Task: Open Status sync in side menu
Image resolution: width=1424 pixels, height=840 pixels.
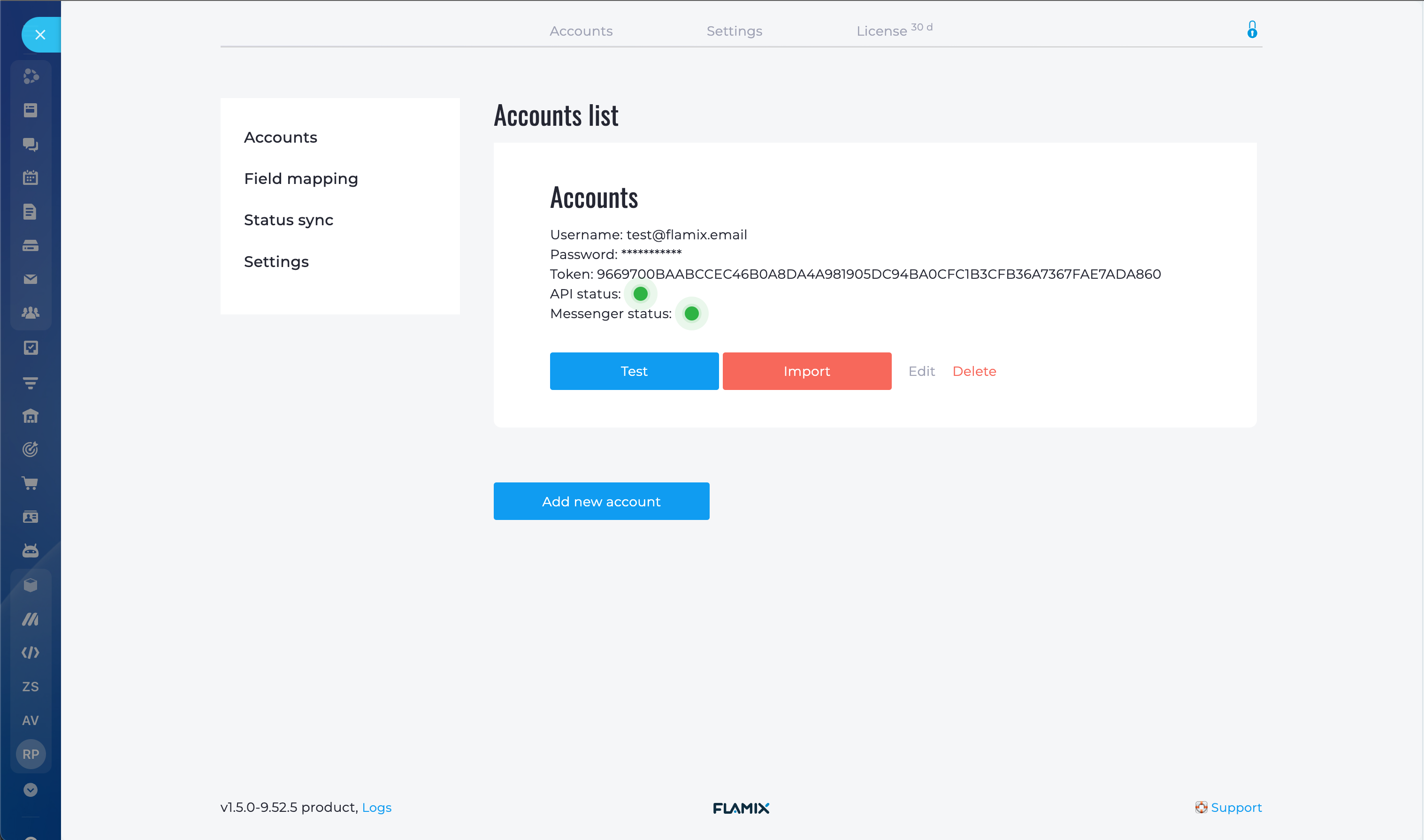Action: (288, 220)
